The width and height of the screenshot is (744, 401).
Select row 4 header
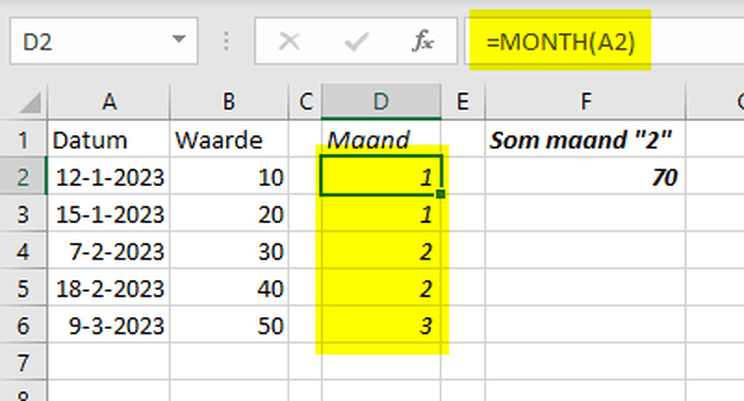pyautogui.click(x=24, y=251)
